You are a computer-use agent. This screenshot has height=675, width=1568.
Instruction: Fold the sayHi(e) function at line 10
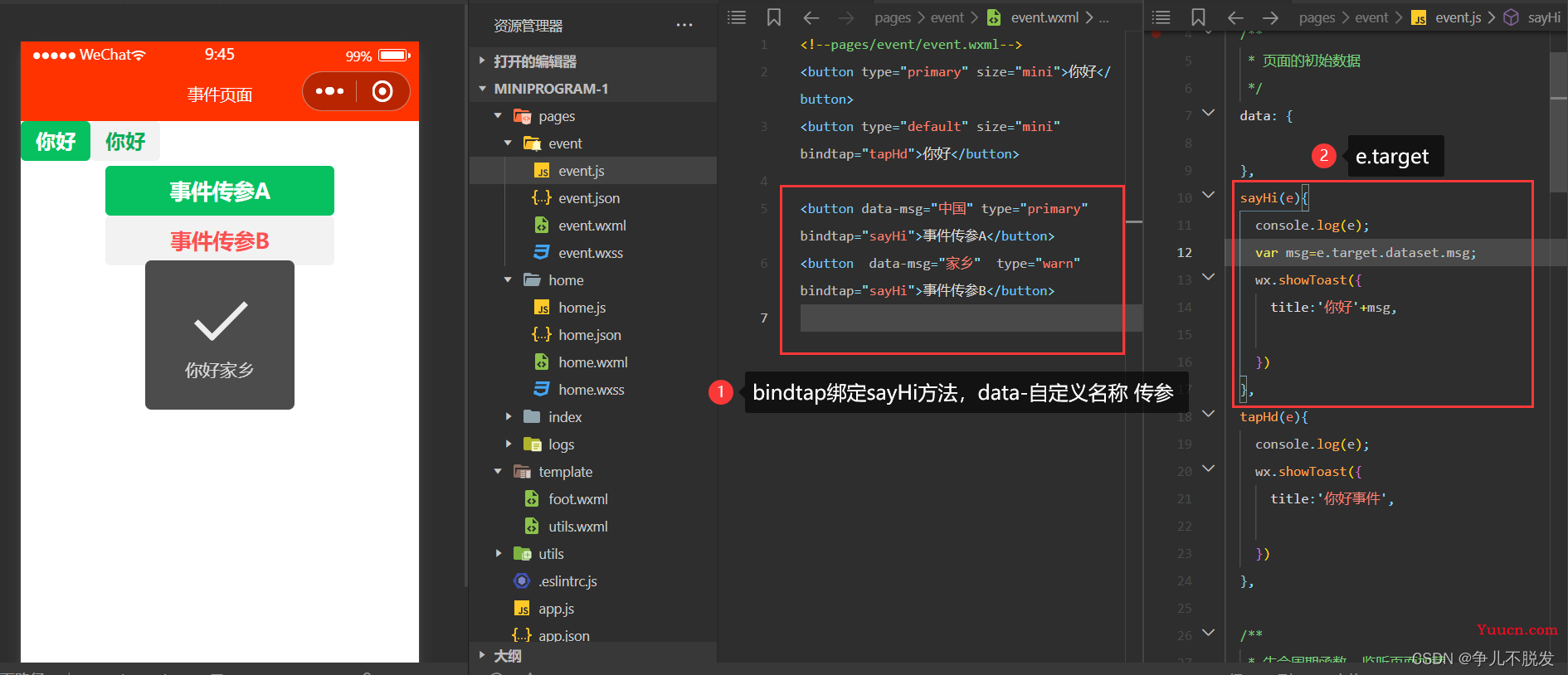click(x=1209, y=195)
